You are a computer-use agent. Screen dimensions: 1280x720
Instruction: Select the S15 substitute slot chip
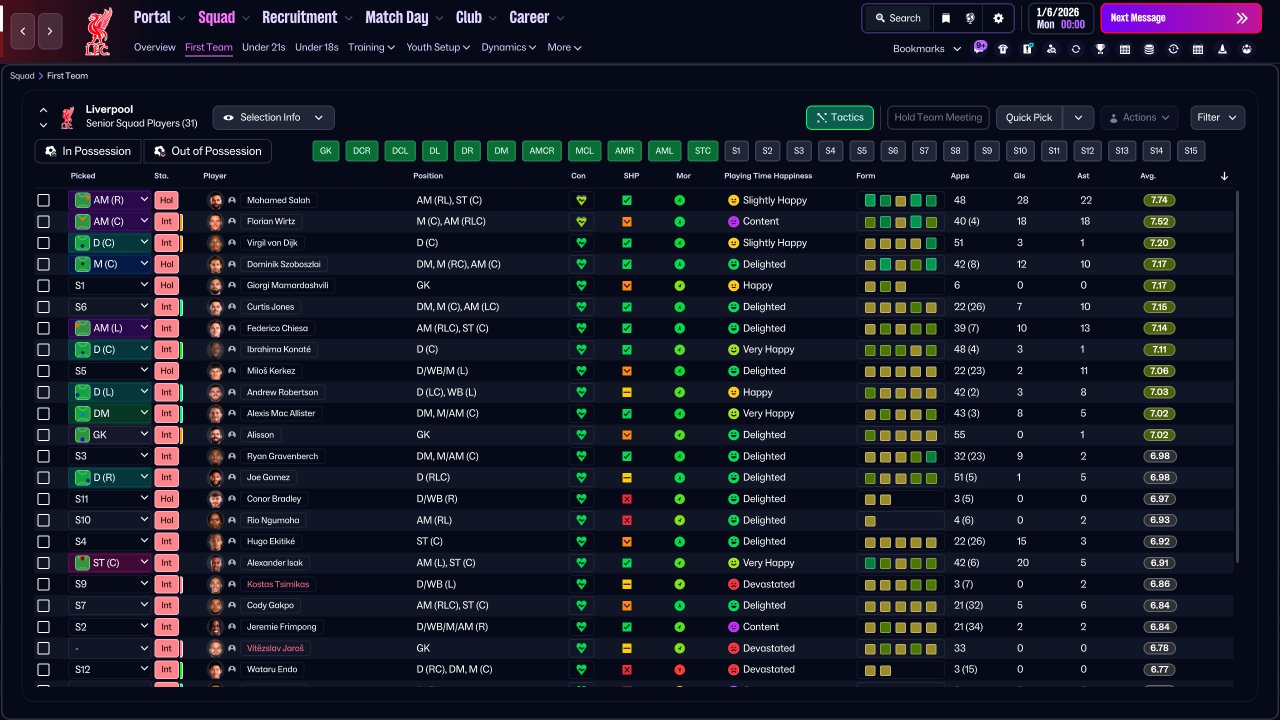1190,151
